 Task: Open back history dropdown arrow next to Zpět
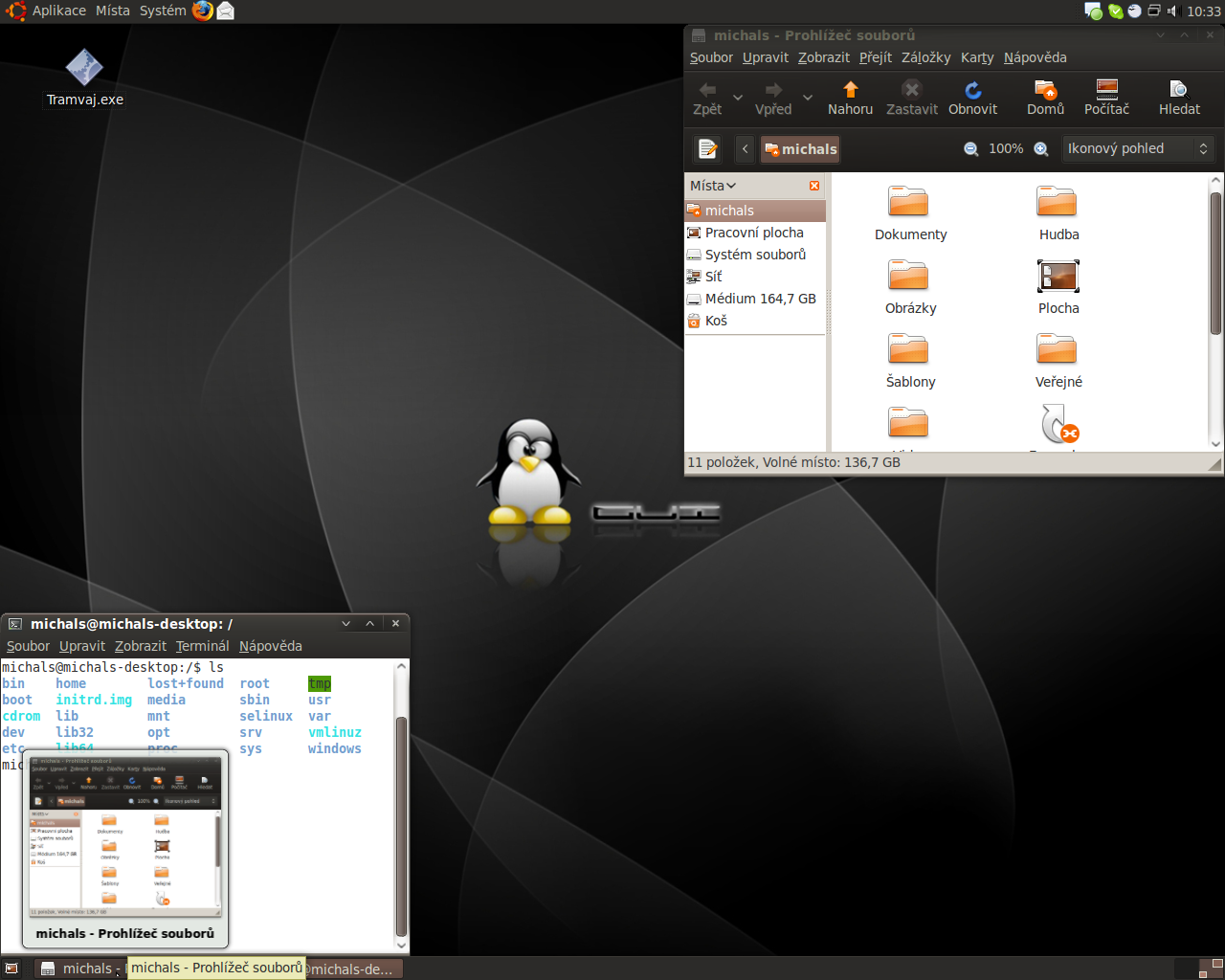point(738,97)
